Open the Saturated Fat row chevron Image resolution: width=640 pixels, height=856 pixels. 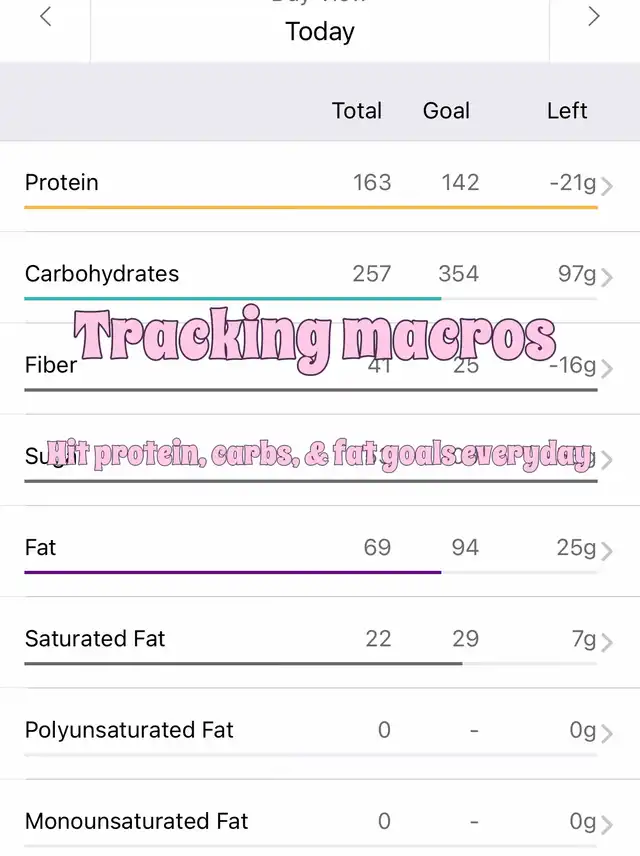pyautogui.click(x=606, y=643)
